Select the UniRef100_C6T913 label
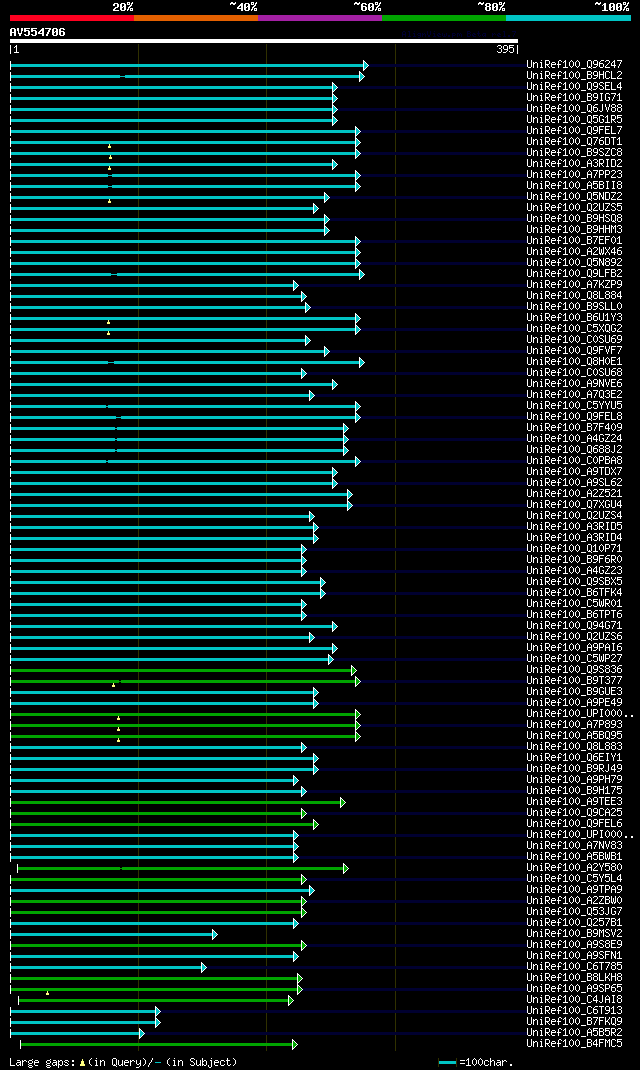640x1070 pixels. pyautogui.click(x=574, y=1011)
